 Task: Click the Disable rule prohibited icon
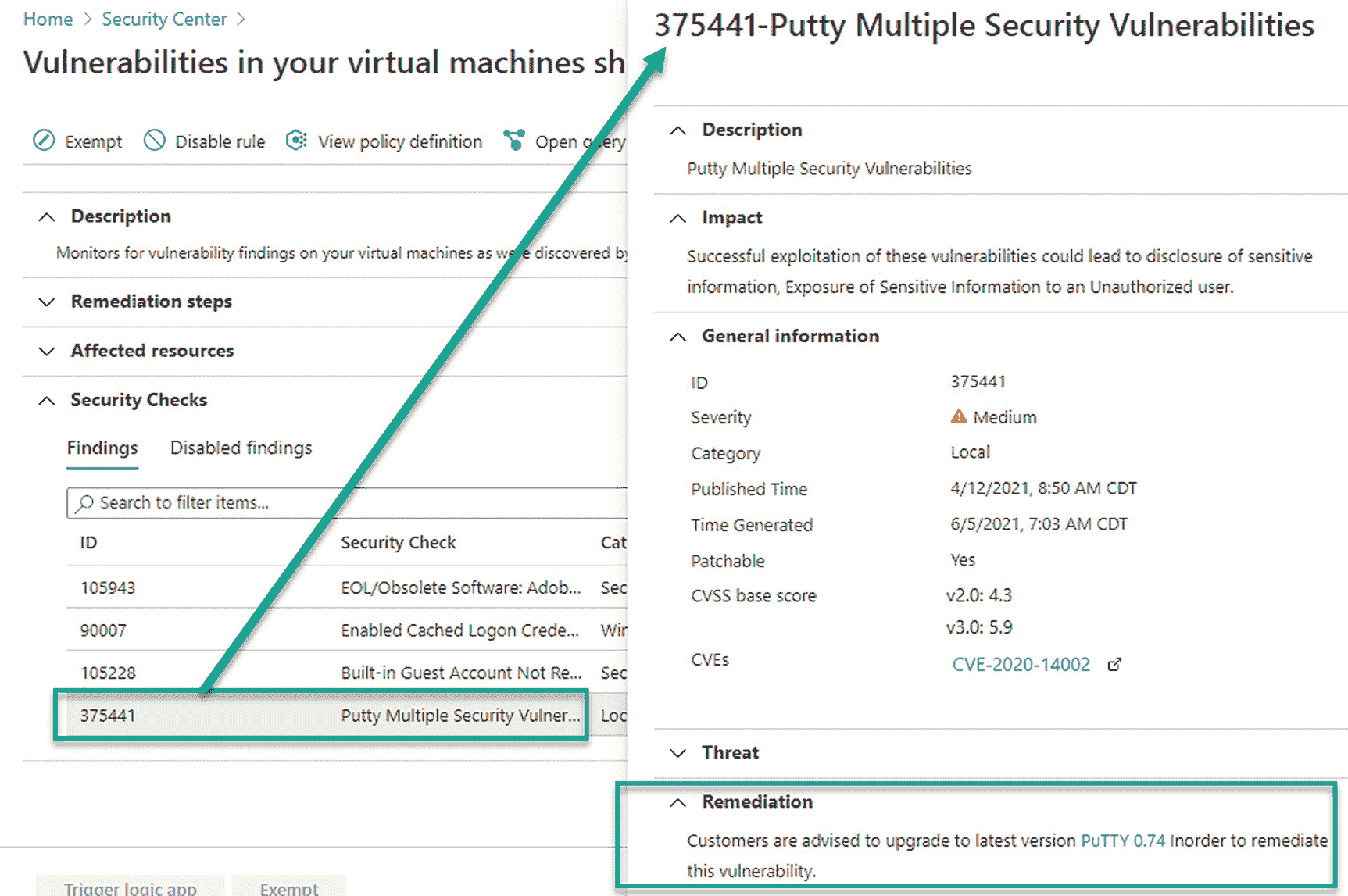click(x=155, y=141)
